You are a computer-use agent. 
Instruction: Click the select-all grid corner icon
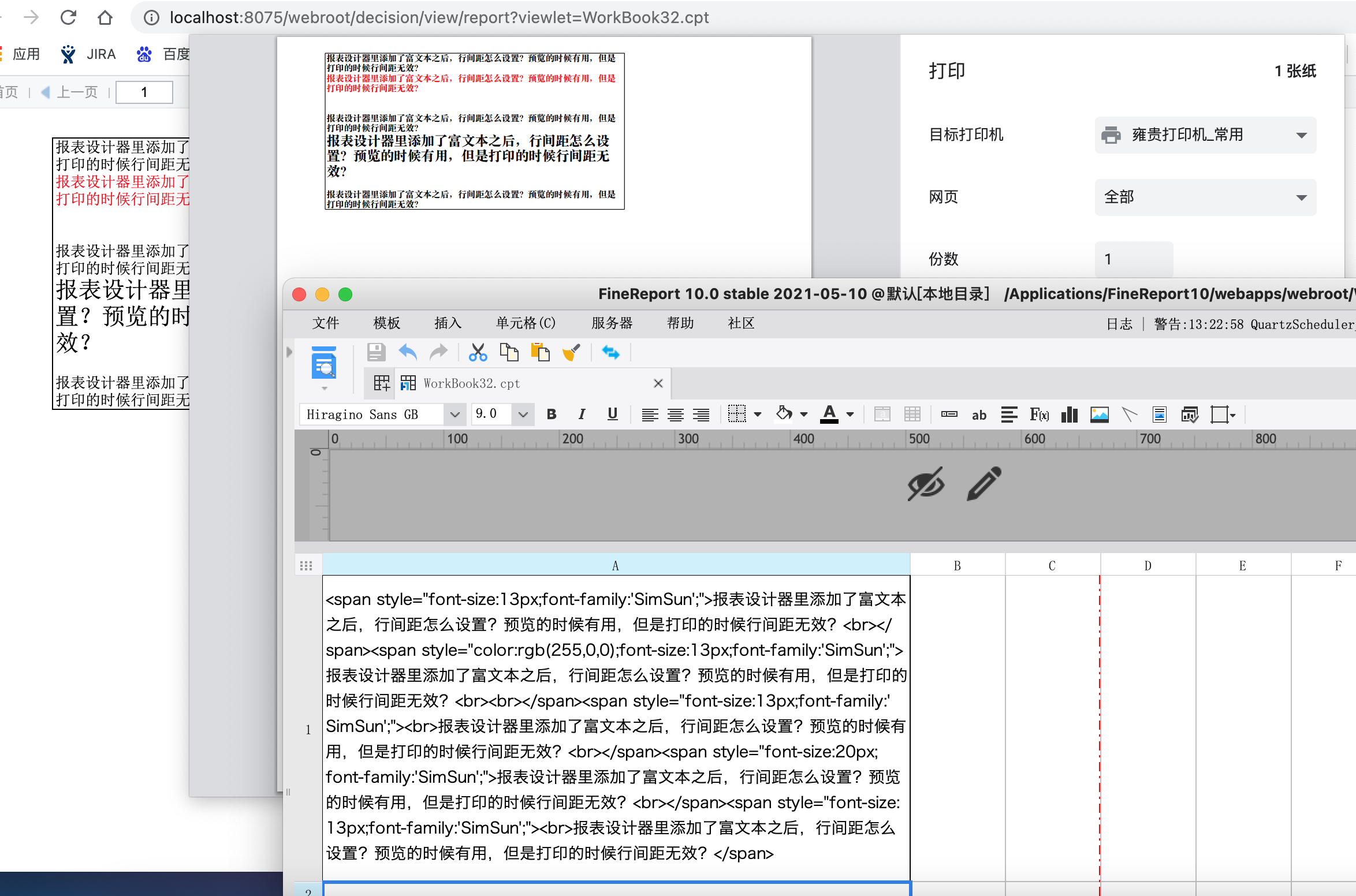tap(306, 565)
